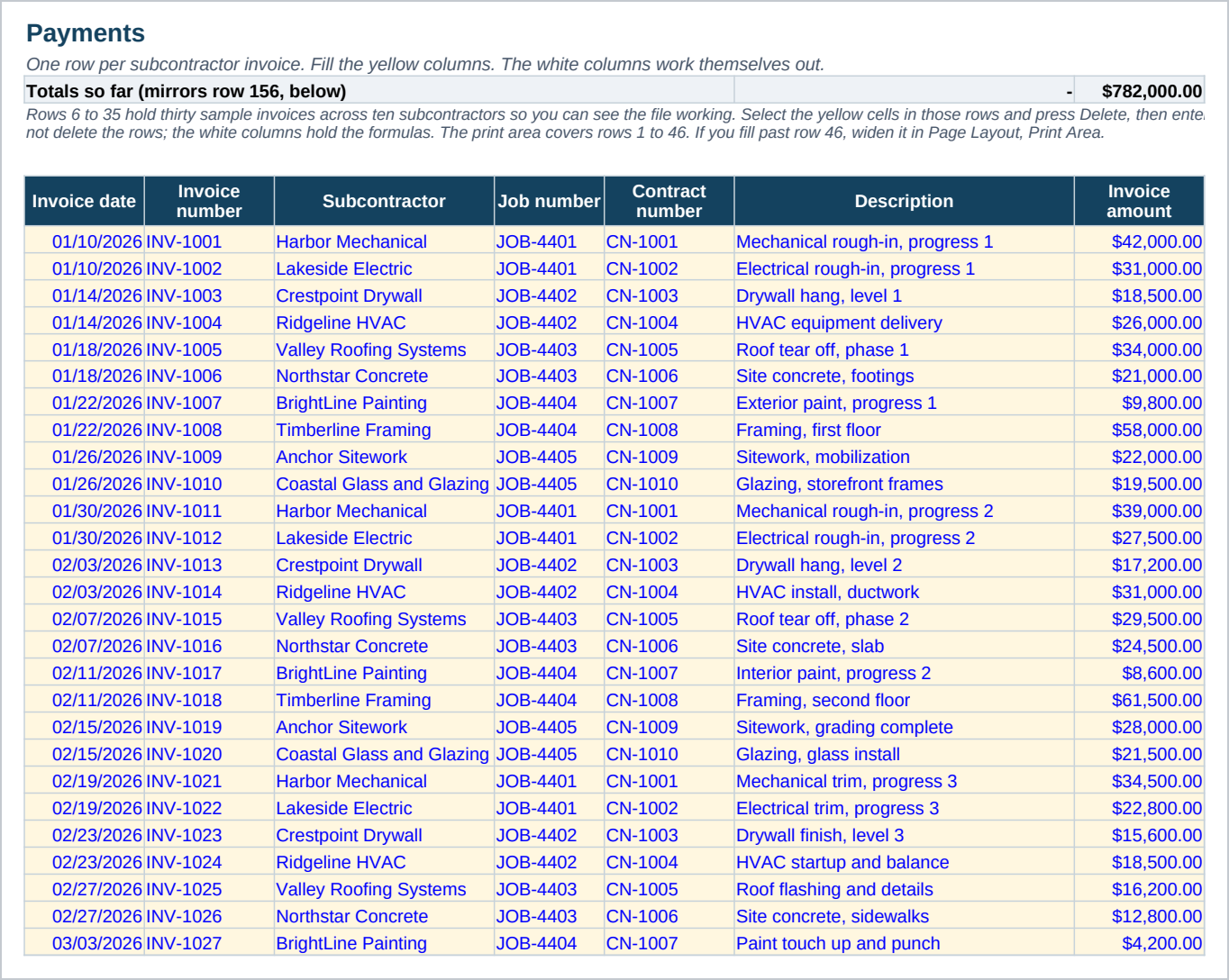Click the 'Sitework, grading complete' description
This screenshot has height=980, width=1229.
click(x=904, y=727)
